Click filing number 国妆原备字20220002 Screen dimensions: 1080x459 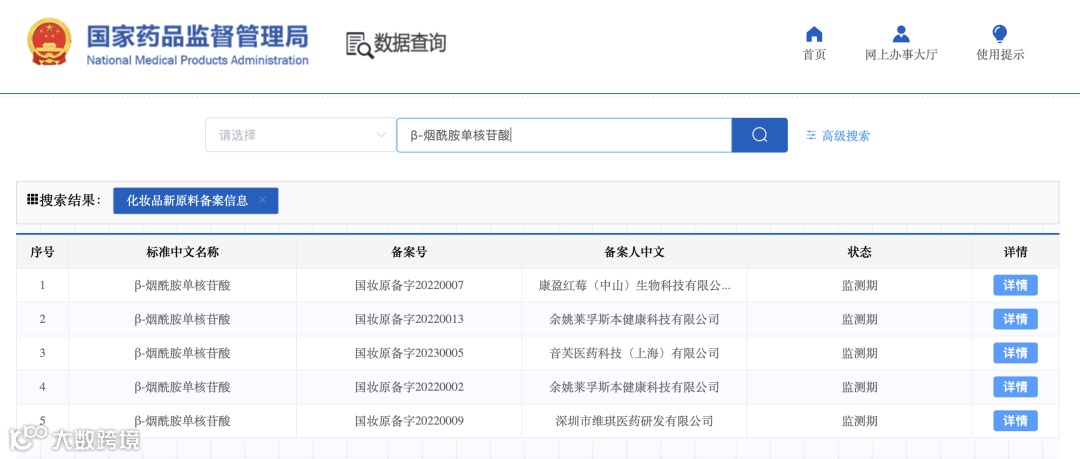(x=409, y=387)
